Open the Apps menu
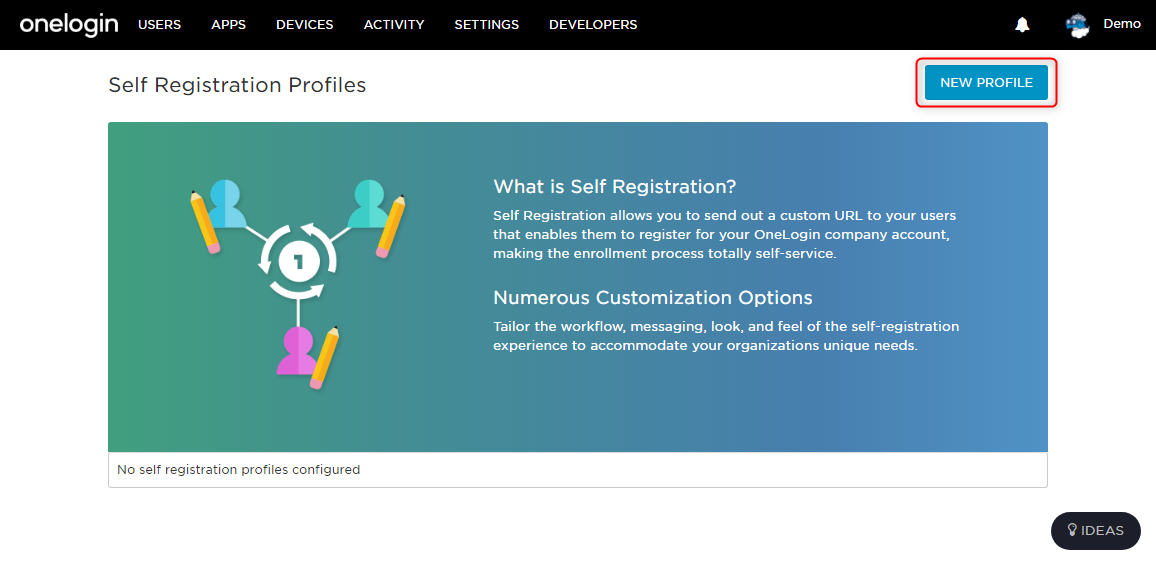1156x565 pixels. [x=229, y=24]
